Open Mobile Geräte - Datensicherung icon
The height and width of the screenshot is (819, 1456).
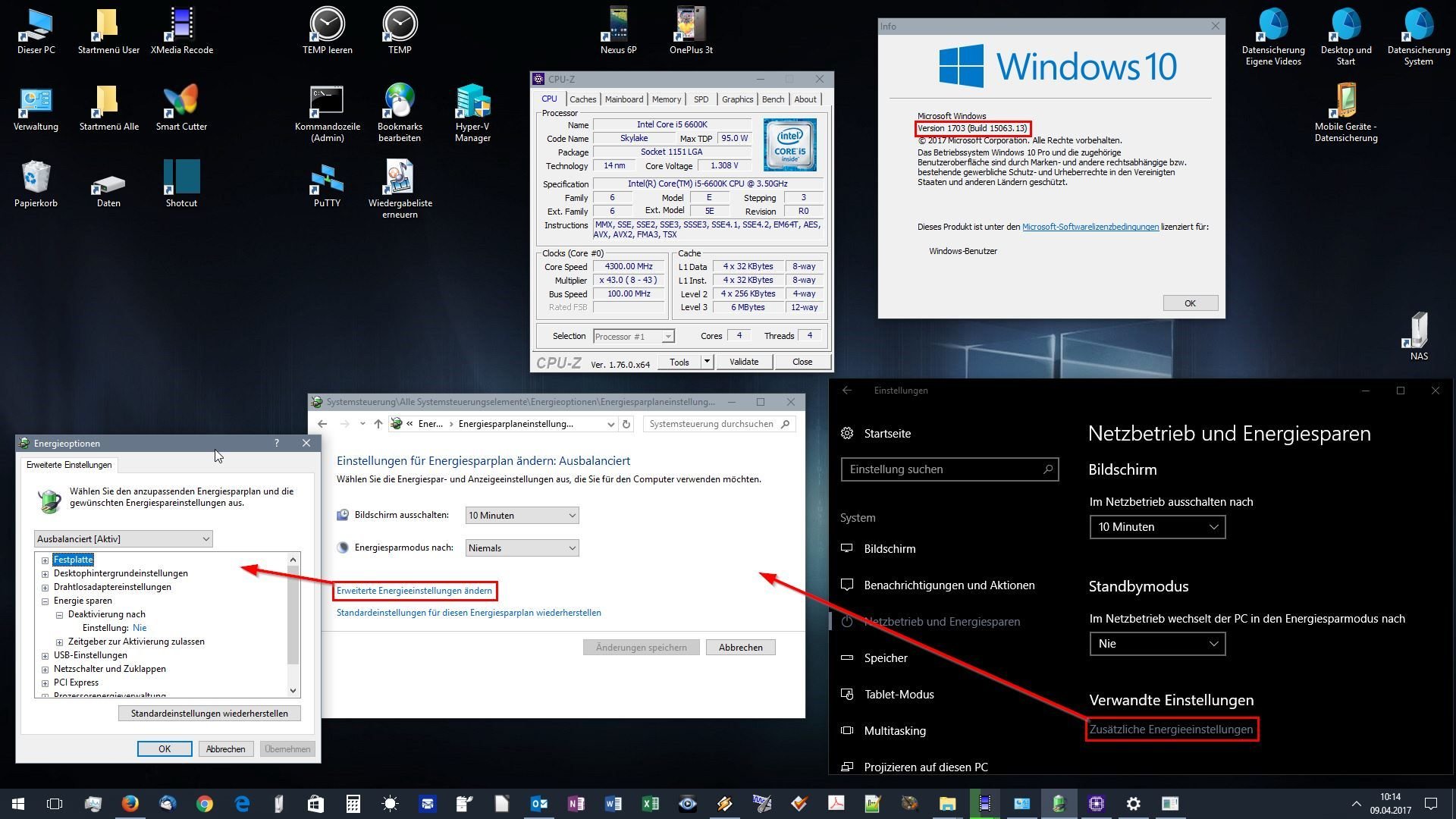(x=1346, y=113)
